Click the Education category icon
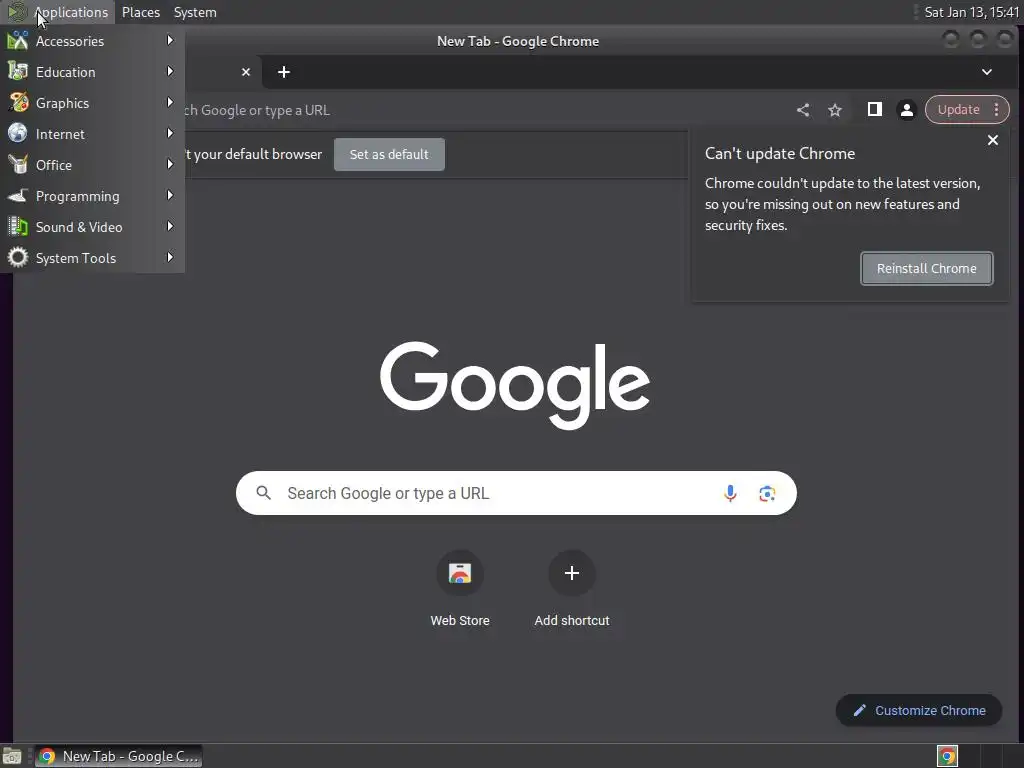Screen dimensions: 1024x768 coord(18,71)
